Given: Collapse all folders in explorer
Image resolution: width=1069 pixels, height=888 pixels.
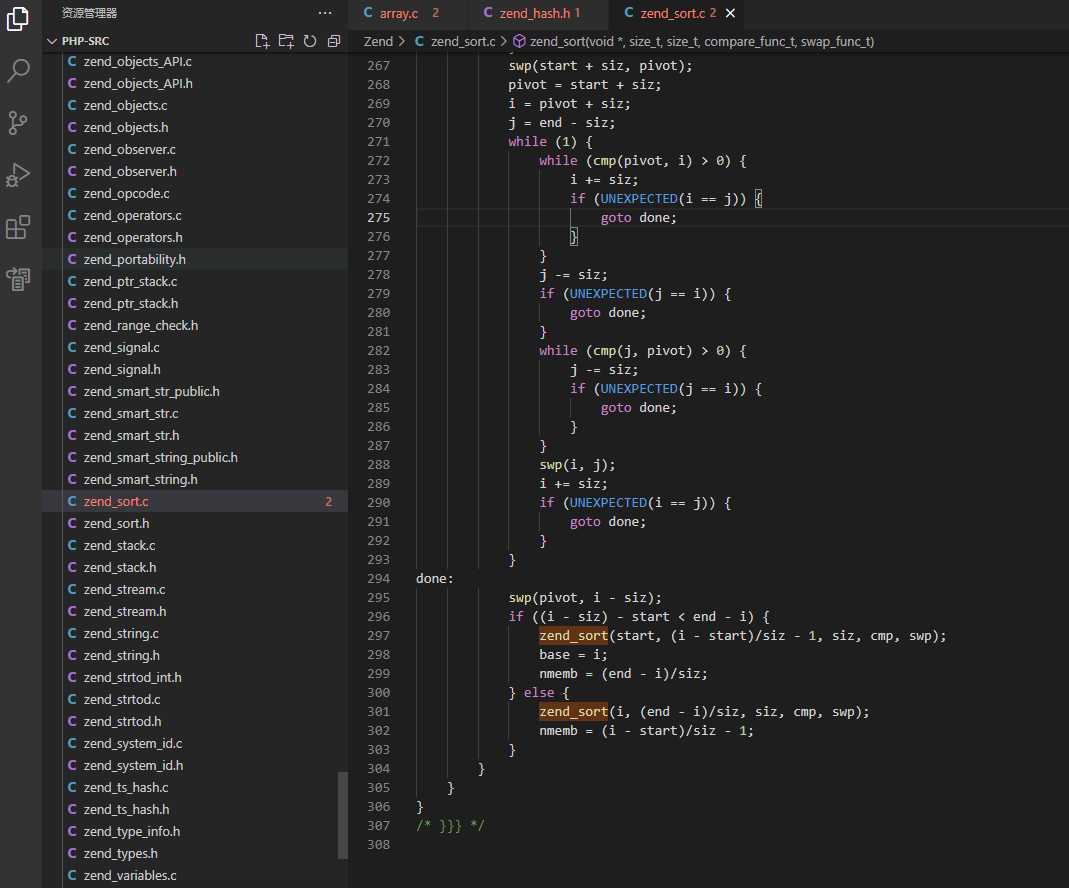Looking at the screenshot, I should pos(334,41).
